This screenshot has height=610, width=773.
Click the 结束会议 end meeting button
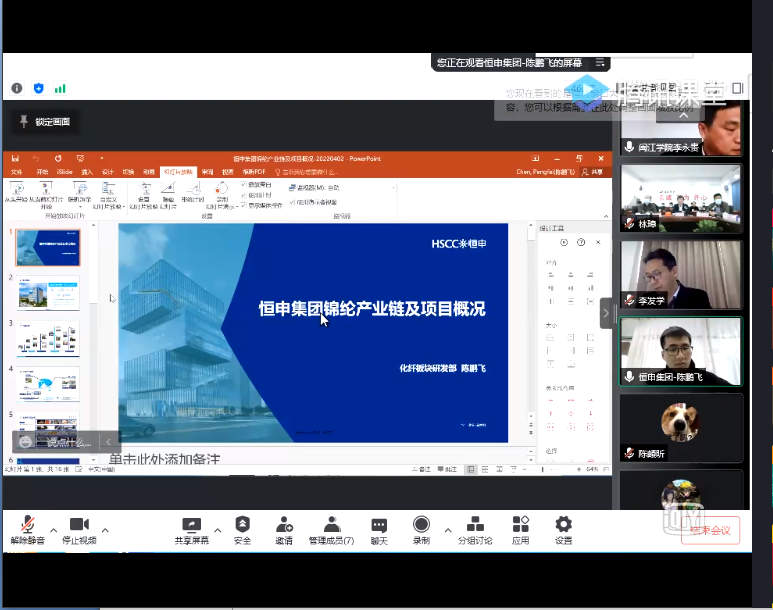tap(710, 530)
